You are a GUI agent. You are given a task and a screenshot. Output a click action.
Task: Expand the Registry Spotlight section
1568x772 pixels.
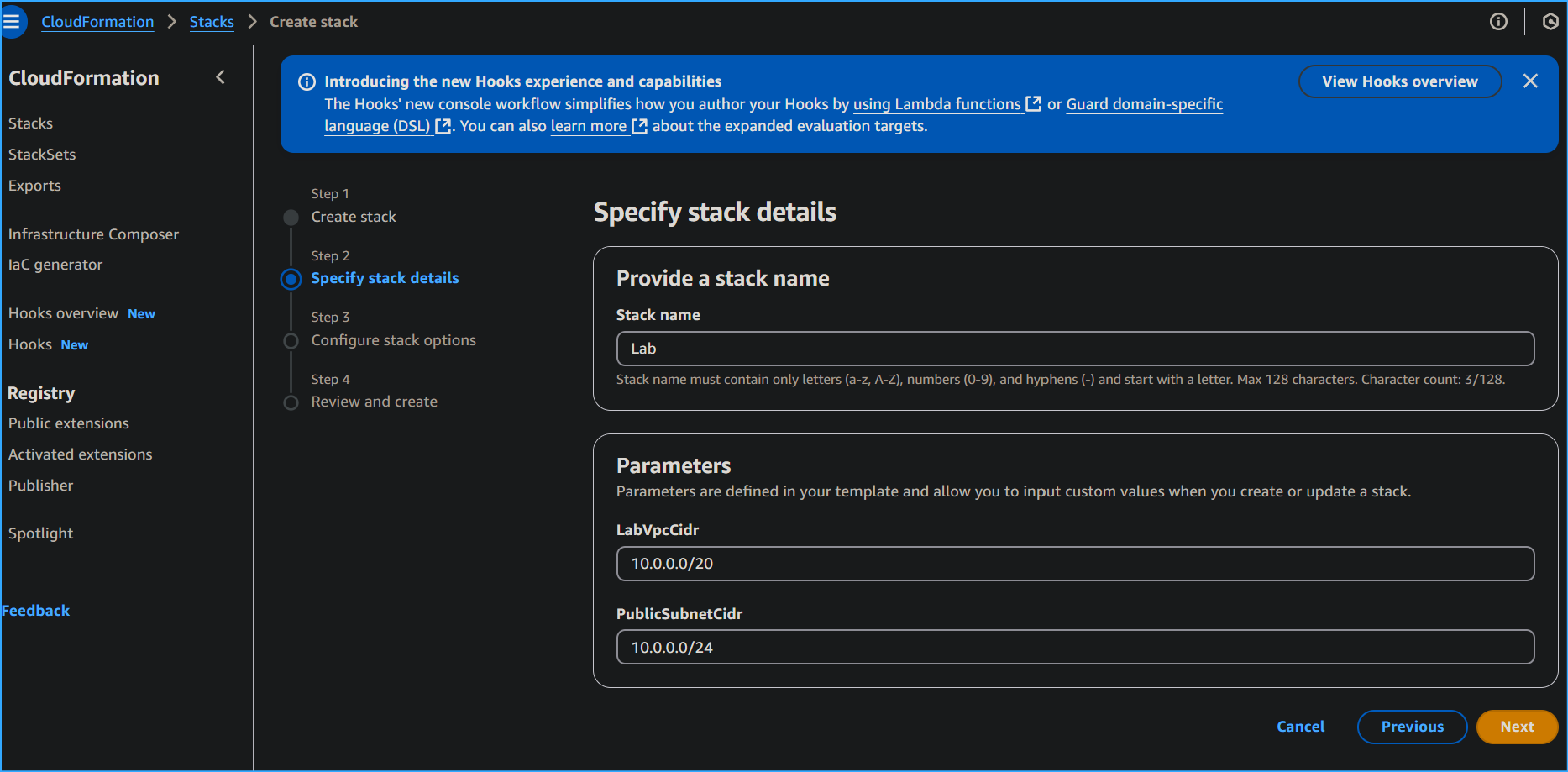[40, 533]
